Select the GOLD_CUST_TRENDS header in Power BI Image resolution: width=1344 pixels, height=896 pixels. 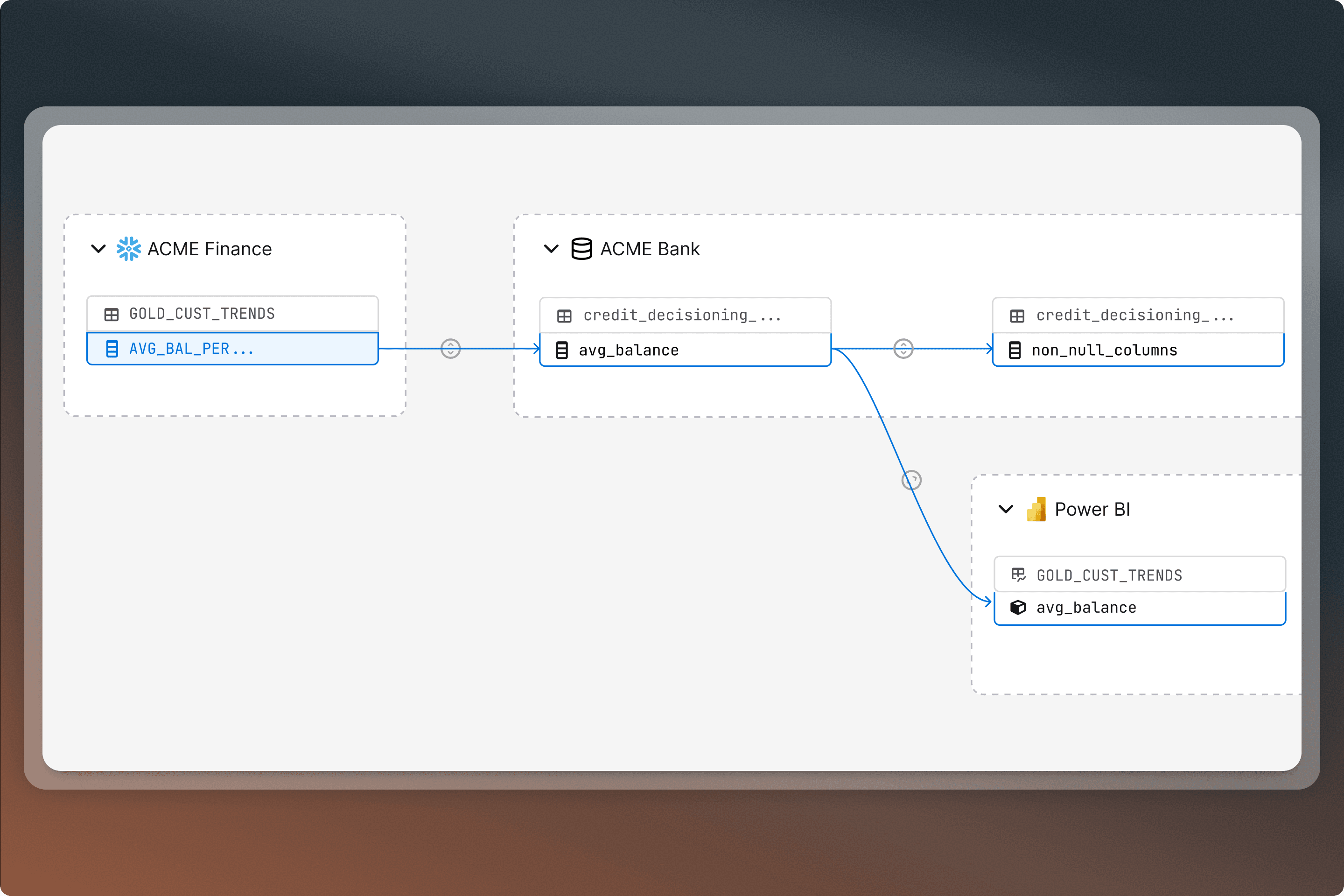coord(1140,574)
